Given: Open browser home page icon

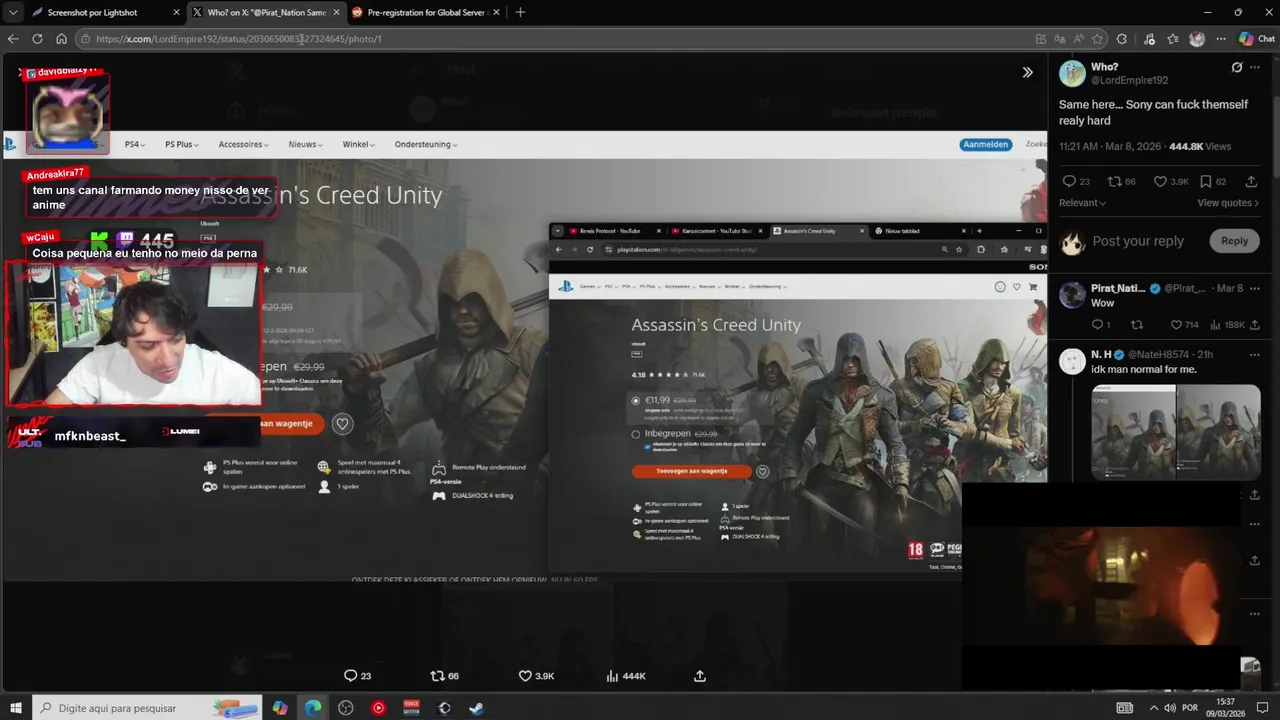Looking at the screenshot, I should (x=61, y=39).
